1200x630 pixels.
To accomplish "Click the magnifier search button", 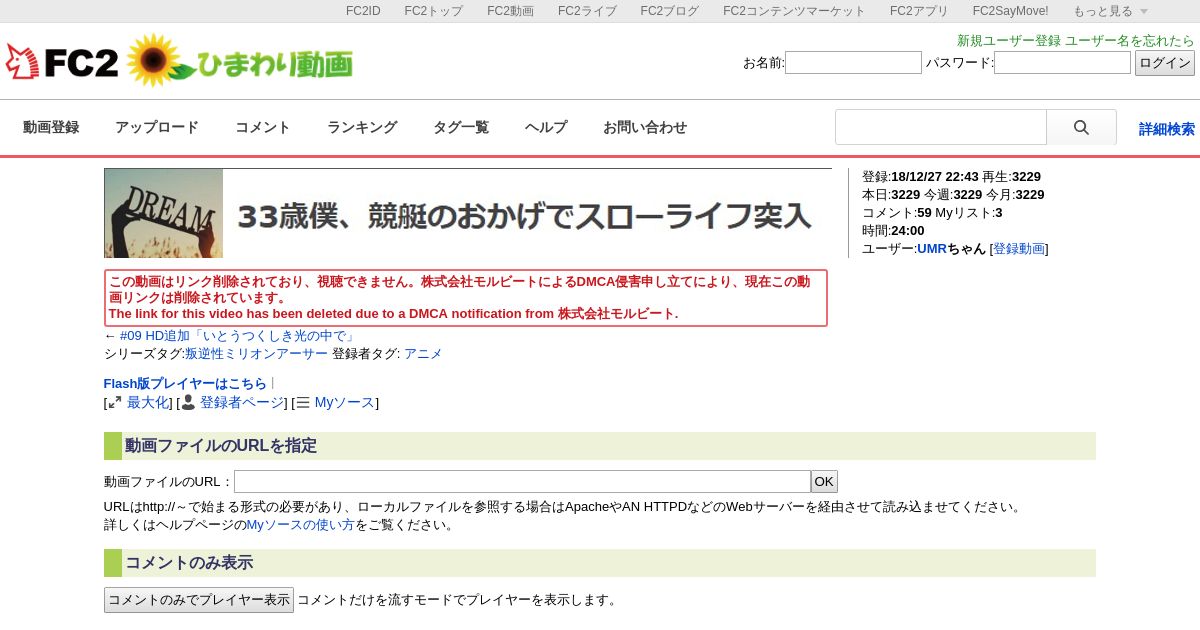I will pyautogui.click(x=1081, y=127).
